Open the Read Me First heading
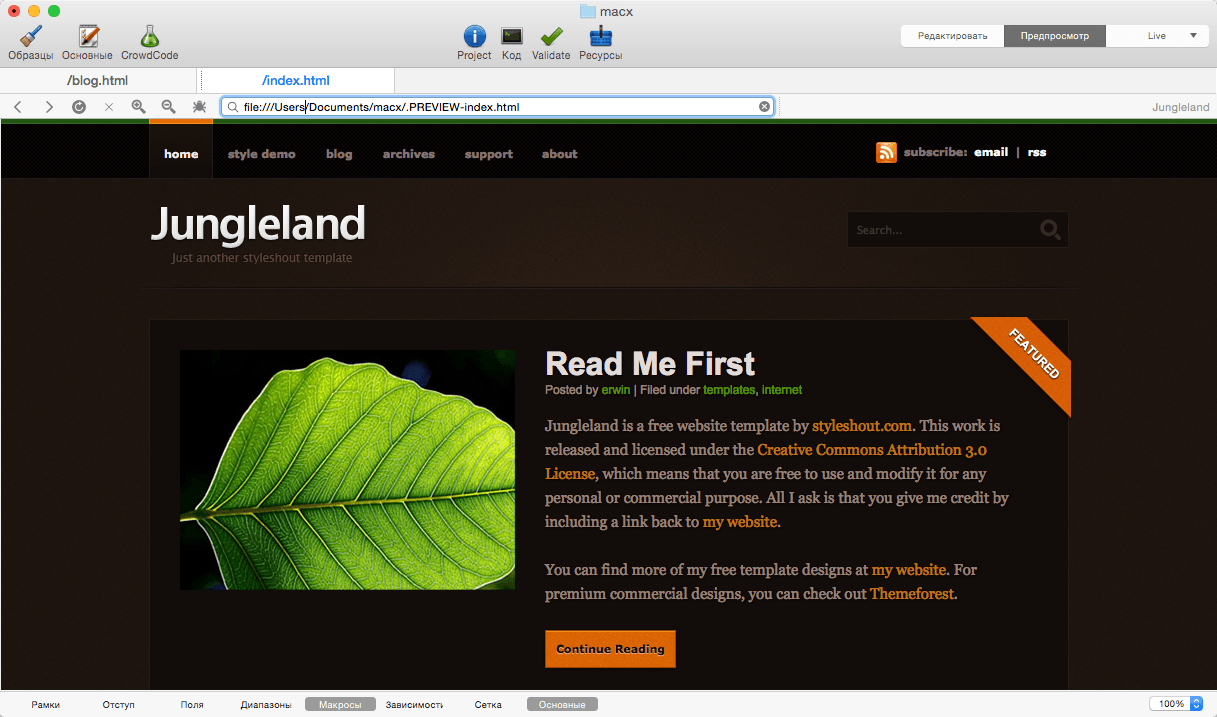1217x717 pixels. (650, 363)
